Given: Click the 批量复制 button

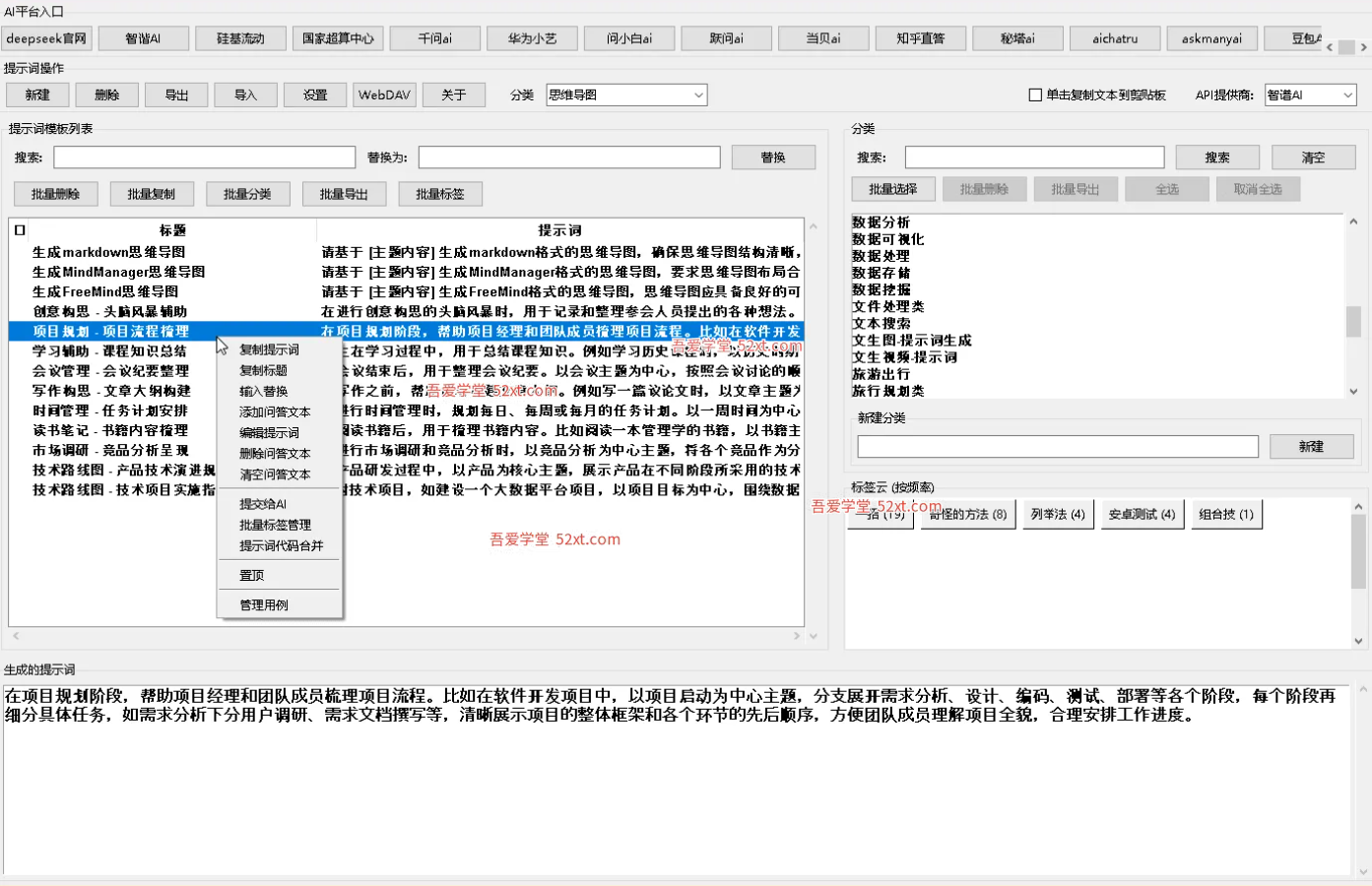Looking at the screenshot, I should (152, 194).
